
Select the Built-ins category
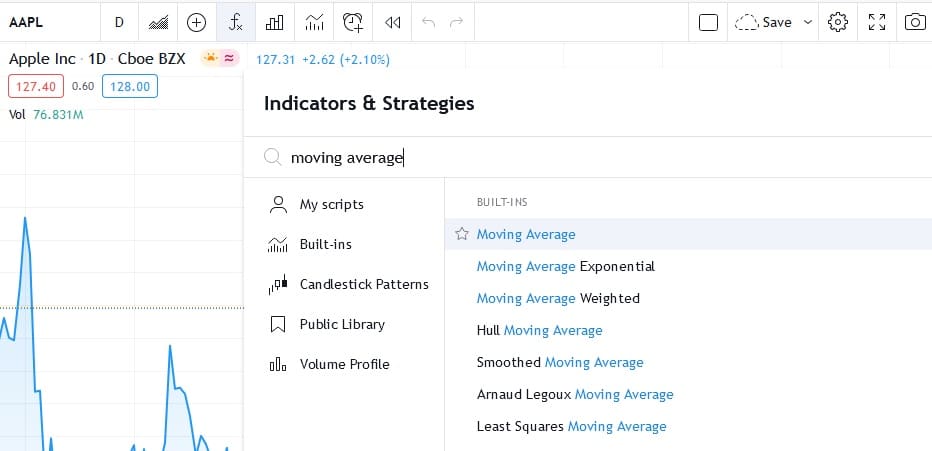[x=325, y=244]
